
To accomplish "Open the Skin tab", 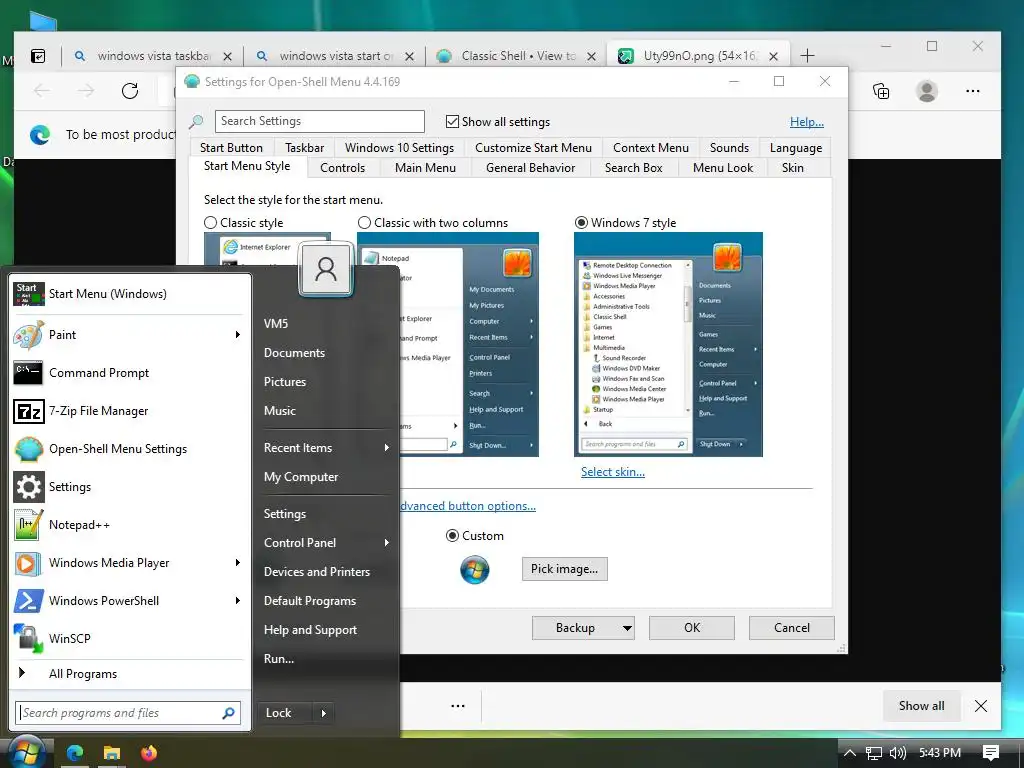I will (792, 168).
